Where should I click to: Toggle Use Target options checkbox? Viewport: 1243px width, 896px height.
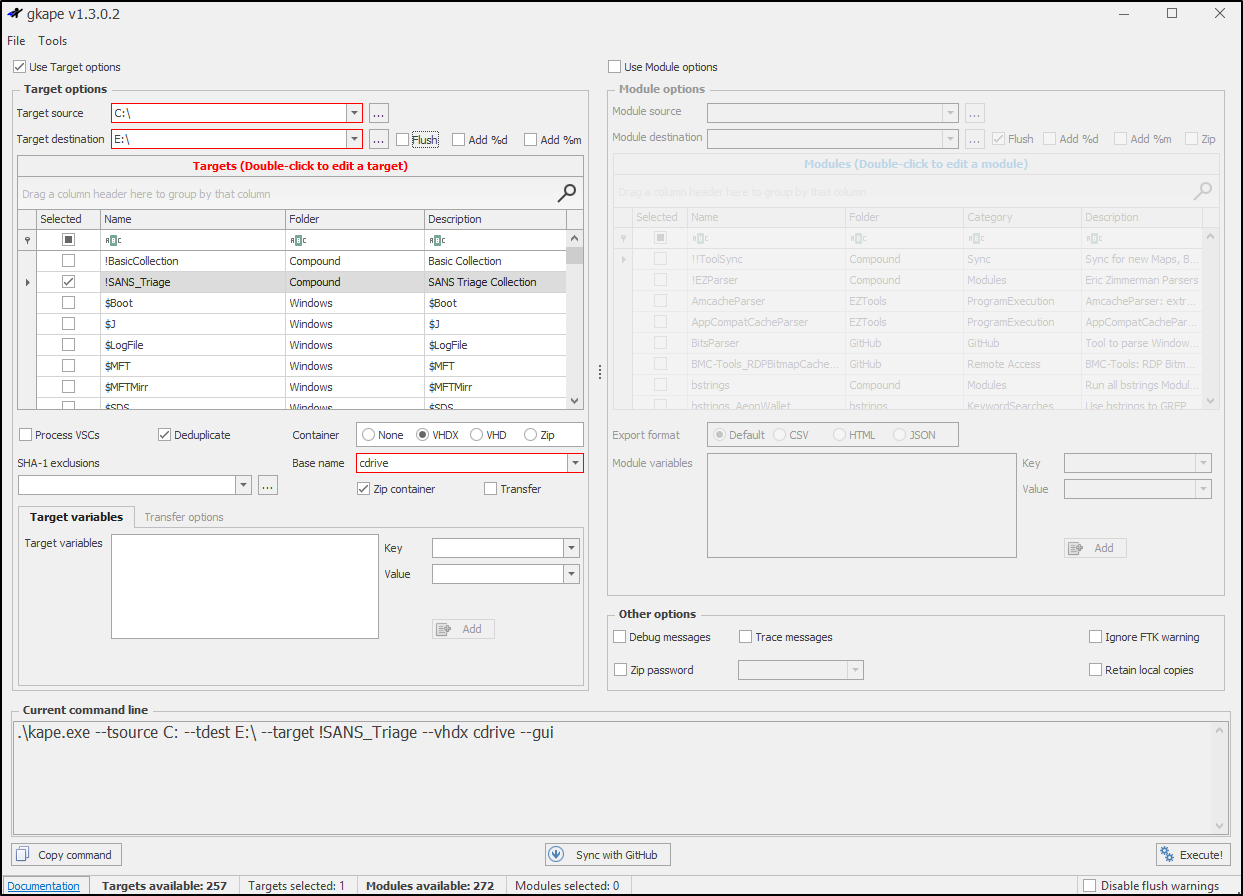tap(20, 67)
